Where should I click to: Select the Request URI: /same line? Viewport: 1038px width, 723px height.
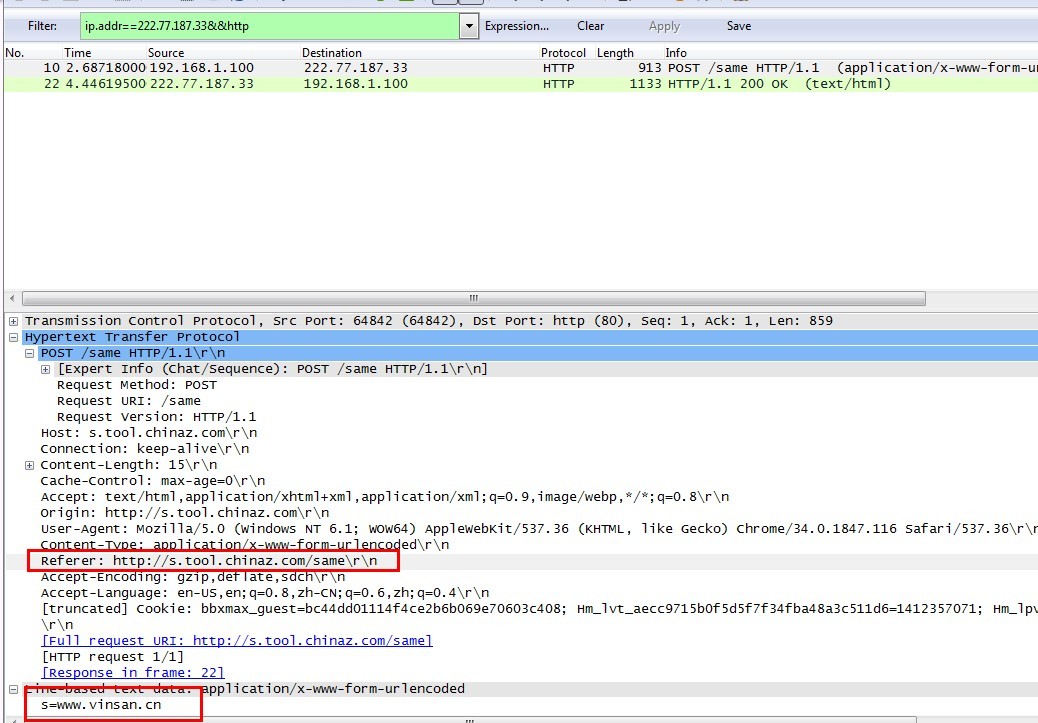pyautogui.click(x=129, y=401)
